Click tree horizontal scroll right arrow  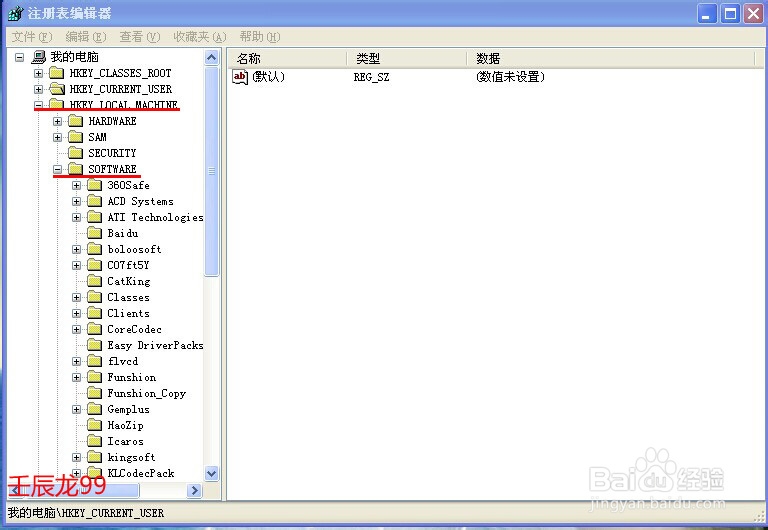(x=194, y=490)
